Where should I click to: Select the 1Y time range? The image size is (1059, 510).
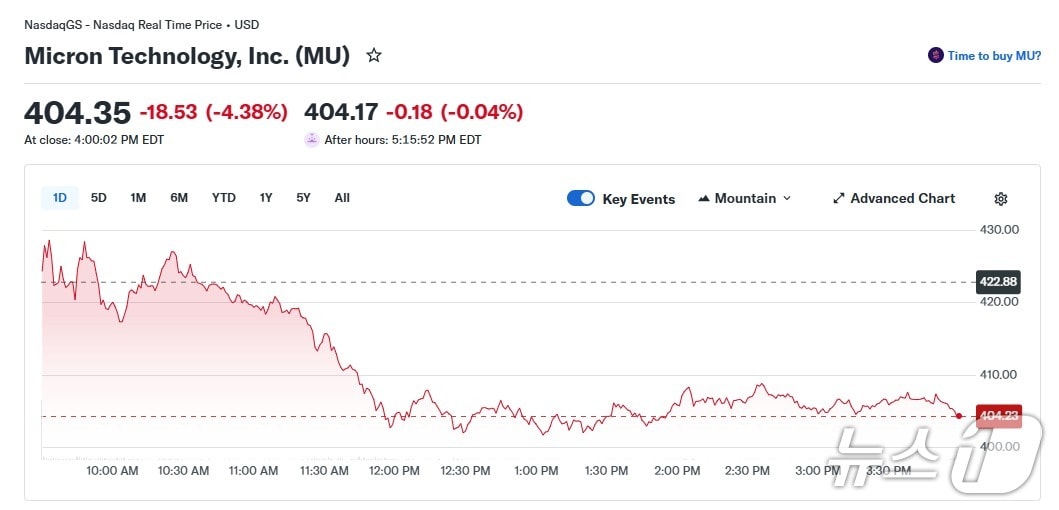(266, 198)
